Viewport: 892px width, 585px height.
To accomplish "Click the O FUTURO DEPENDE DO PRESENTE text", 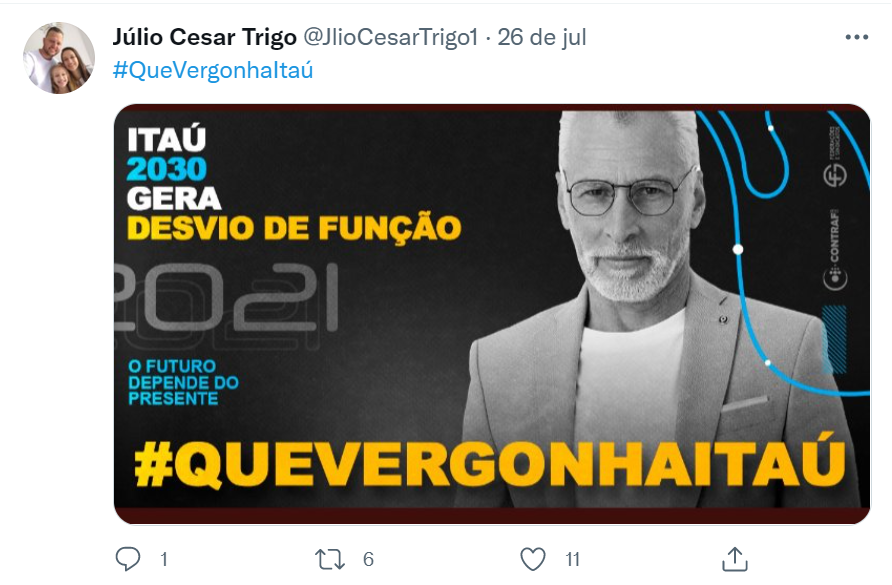I will click(183, 382).
